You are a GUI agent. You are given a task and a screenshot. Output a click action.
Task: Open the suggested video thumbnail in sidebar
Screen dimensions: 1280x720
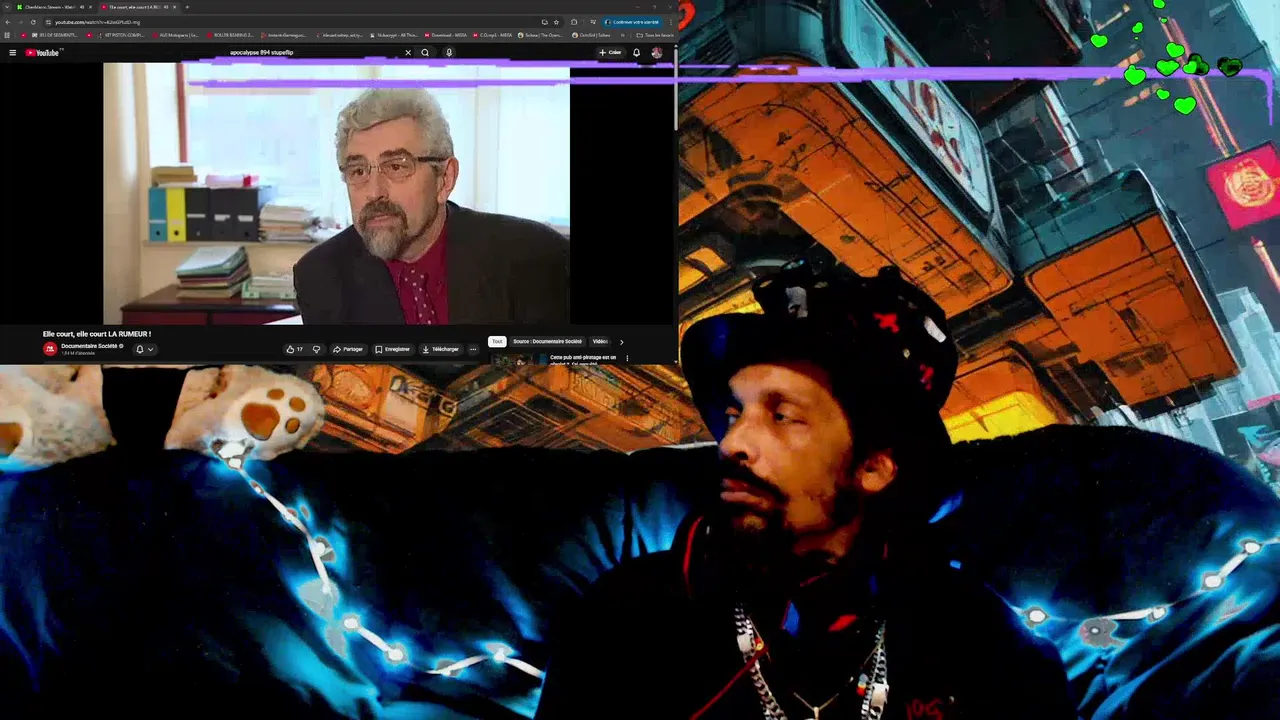[518, 360]
